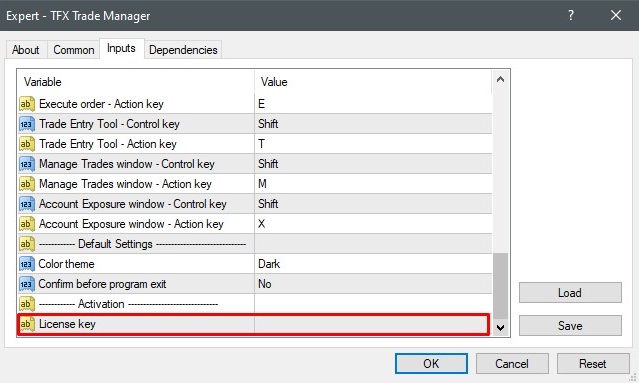Click the Save button

pyautogui.click(x=570, y=326)
